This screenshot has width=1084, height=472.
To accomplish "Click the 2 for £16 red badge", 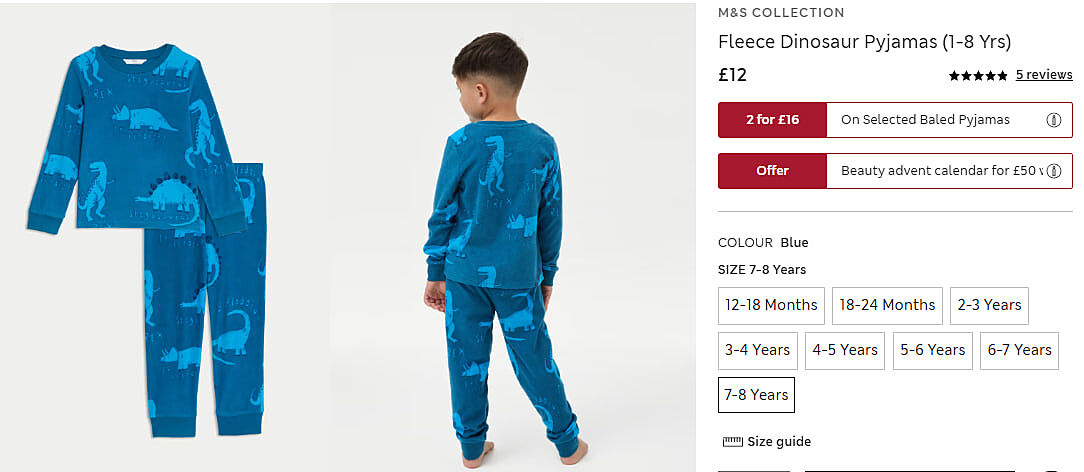I will point(772,120).
